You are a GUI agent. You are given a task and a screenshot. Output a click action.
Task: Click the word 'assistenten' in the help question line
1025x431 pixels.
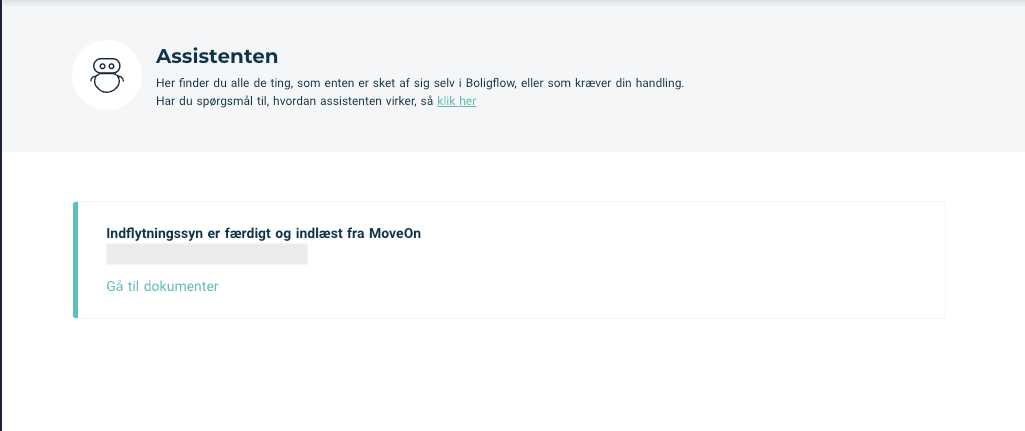[352, 101]
